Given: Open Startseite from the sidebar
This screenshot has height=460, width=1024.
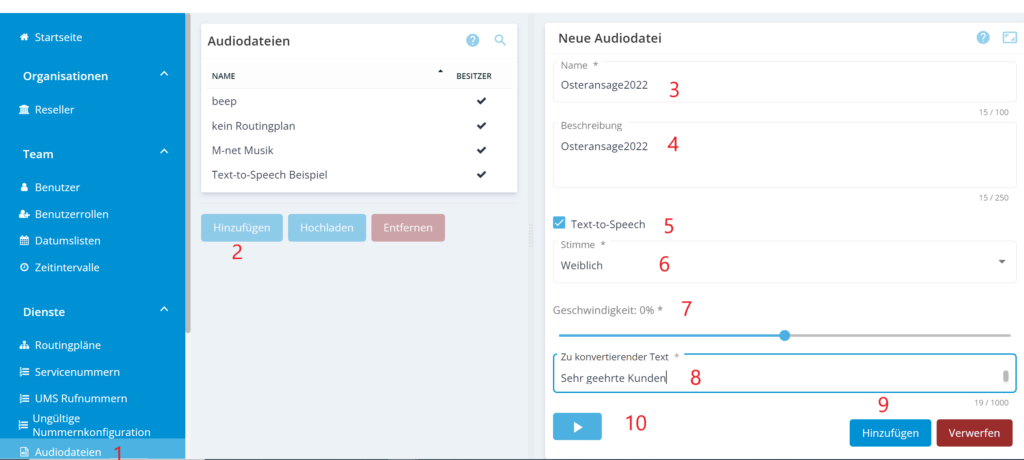Looking at the screenshot, I should point(58,37).
